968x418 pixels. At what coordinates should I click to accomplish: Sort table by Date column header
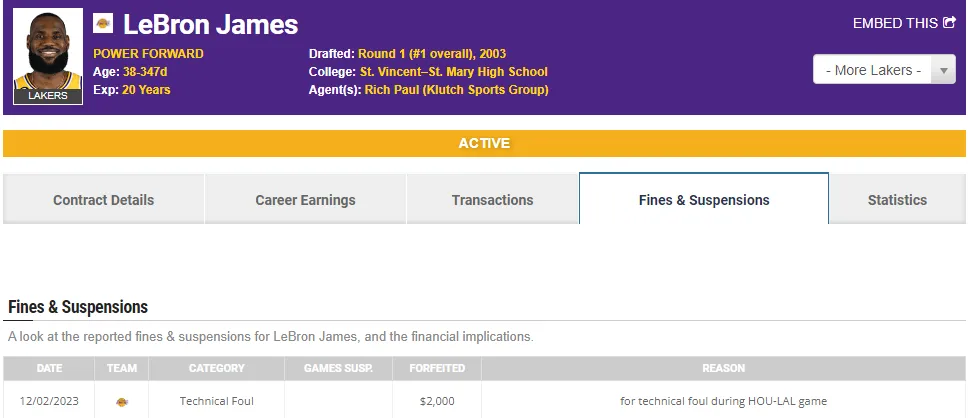point(49,368)
